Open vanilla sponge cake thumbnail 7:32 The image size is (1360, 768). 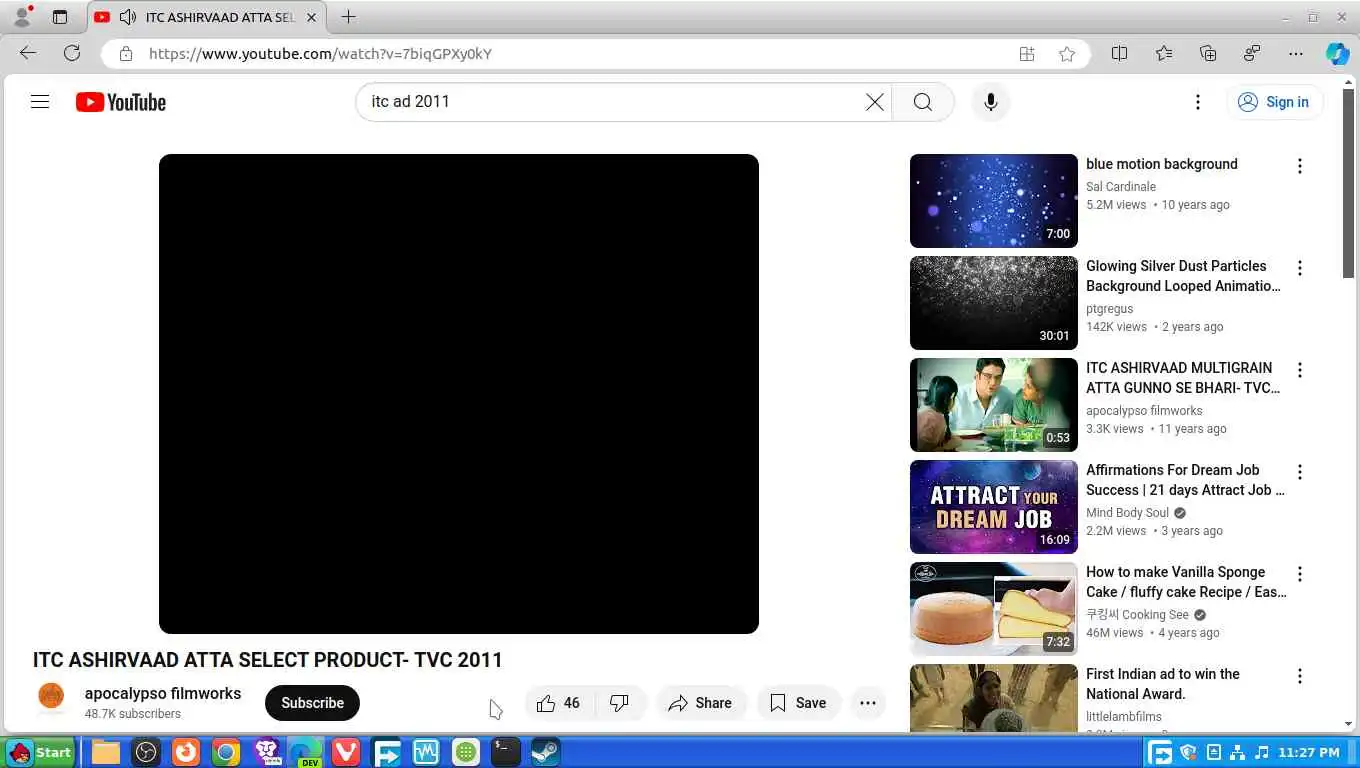[x=994, y=609]
